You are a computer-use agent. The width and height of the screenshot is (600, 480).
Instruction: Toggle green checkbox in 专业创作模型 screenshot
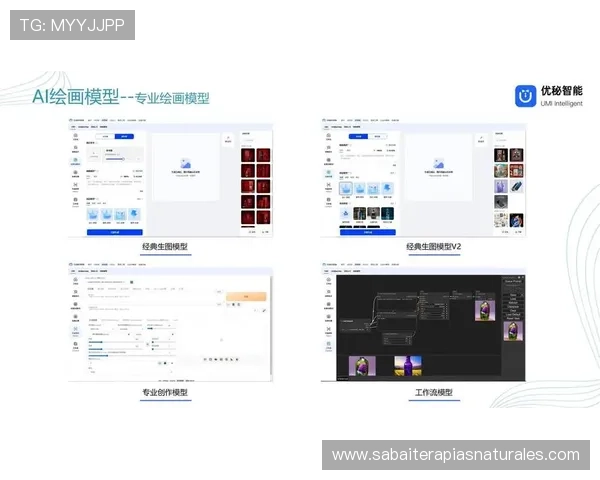tap(132, 282)
